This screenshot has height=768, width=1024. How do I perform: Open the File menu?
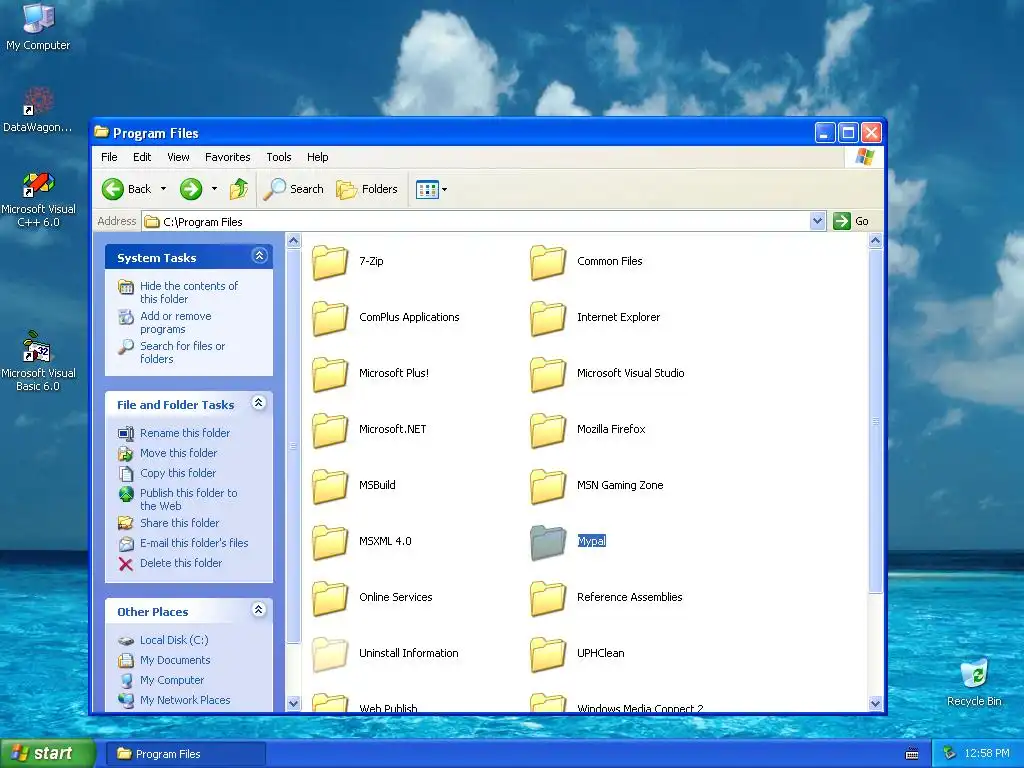109,157
